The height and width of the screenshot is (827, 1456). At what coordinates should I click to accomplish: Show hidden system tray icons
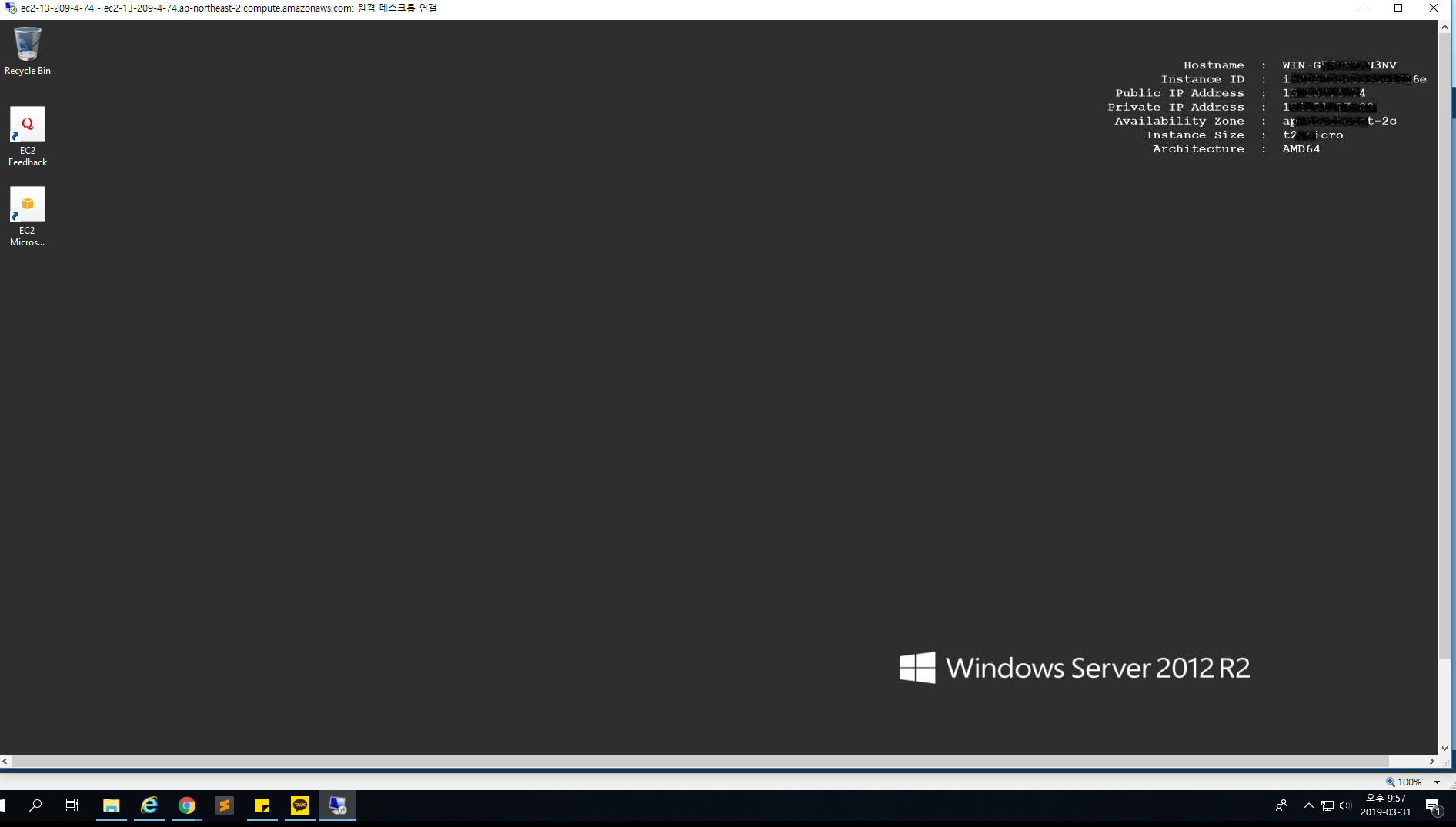(x=1308, y=805)
